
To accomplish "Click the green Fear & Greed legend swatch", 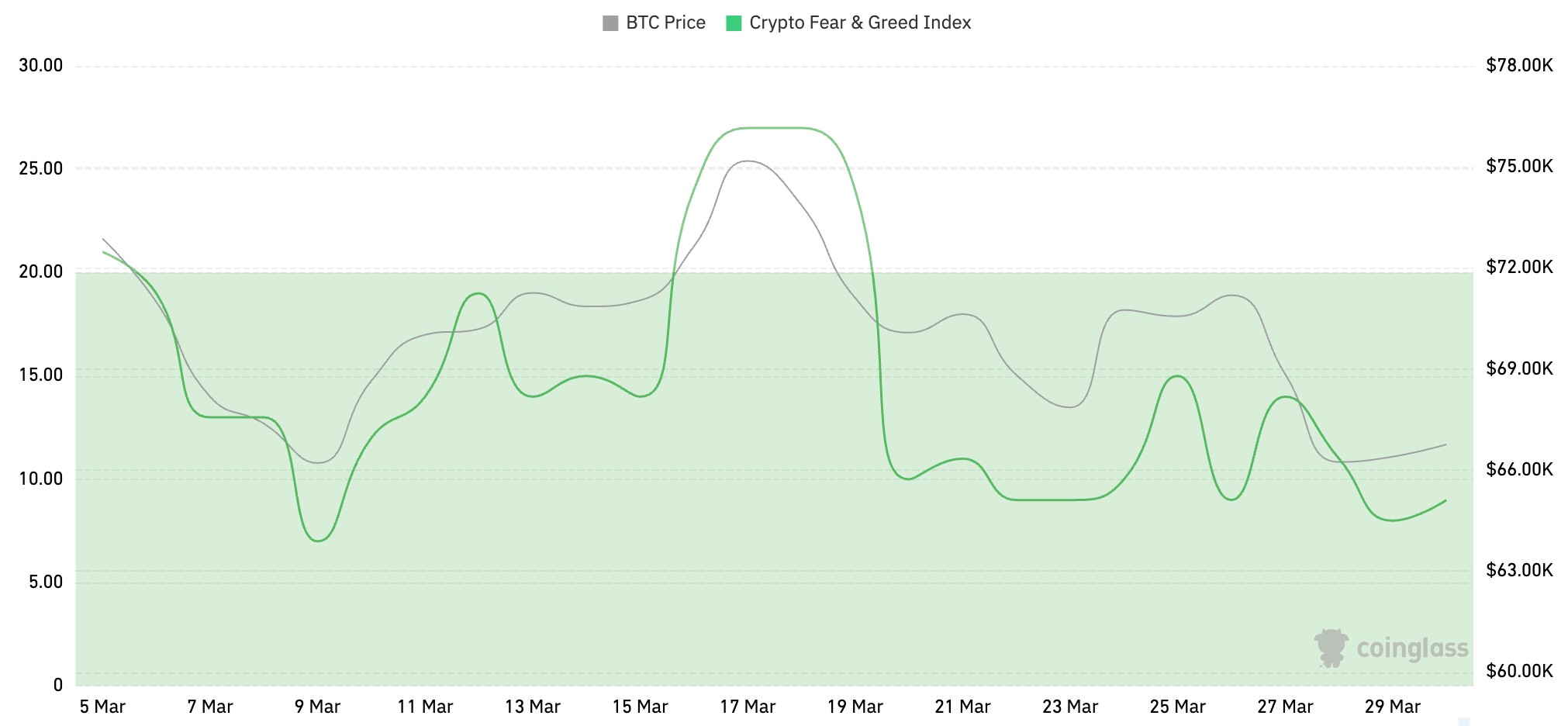I will 734,23.
